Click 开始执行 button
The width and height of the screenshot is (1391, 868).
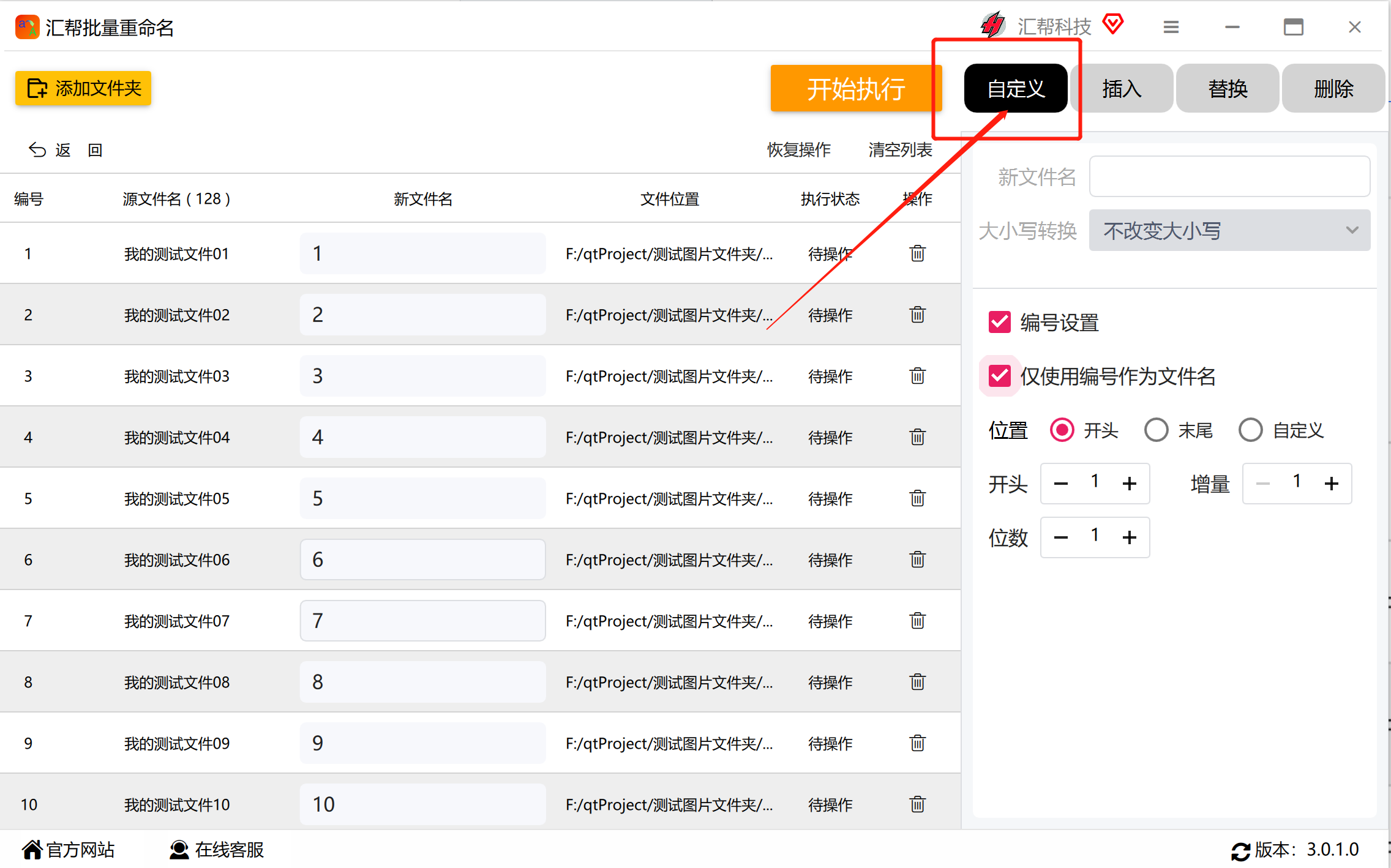(x=856, y=89)
